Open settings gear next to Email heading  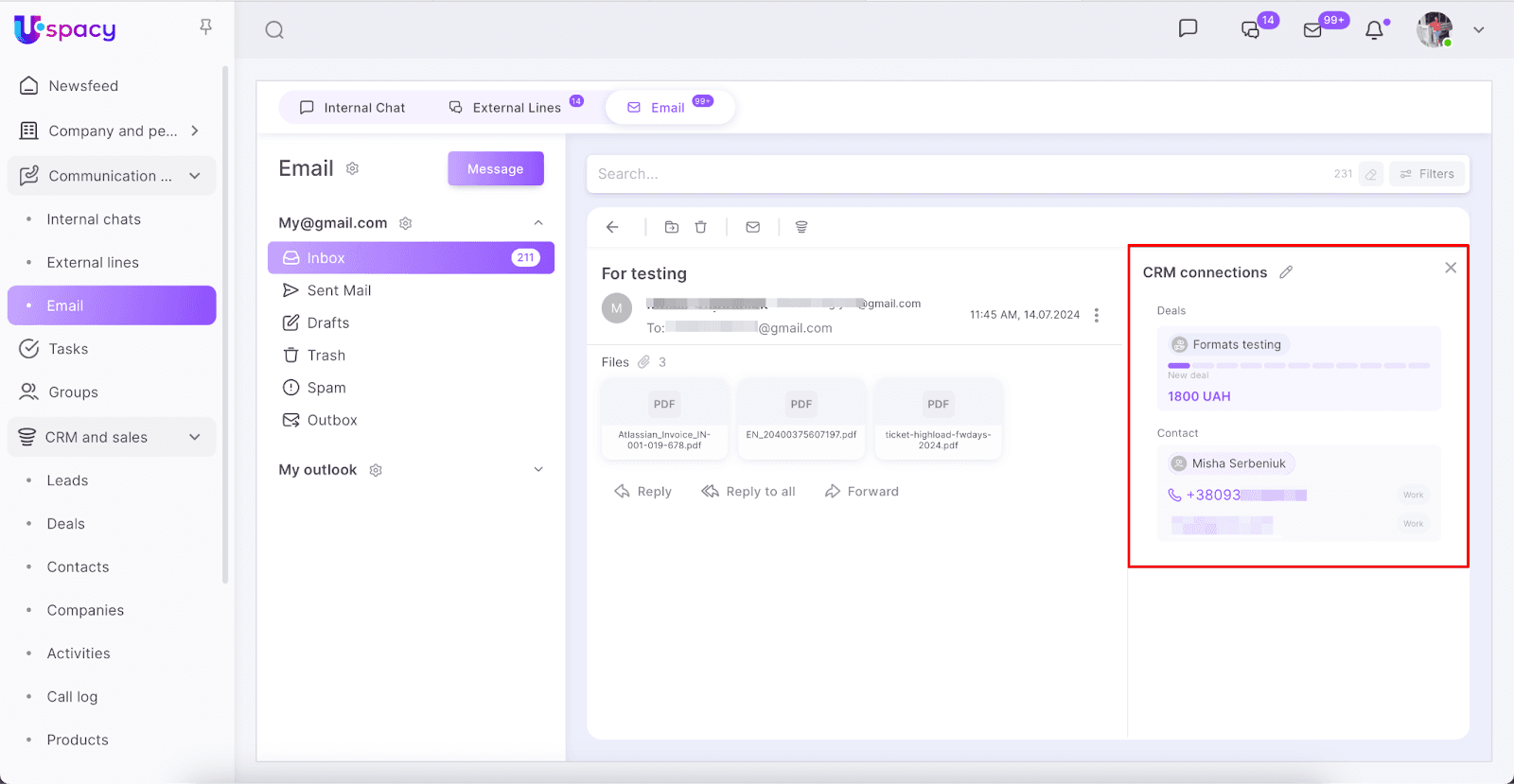(x=352, y=168)
